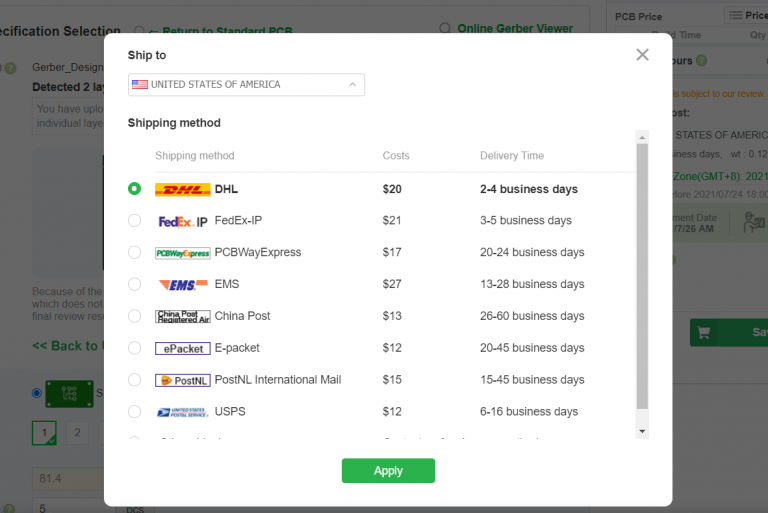Click the 81.4 size input field
This screenshot has height=513, width=768.
(68, 478)
